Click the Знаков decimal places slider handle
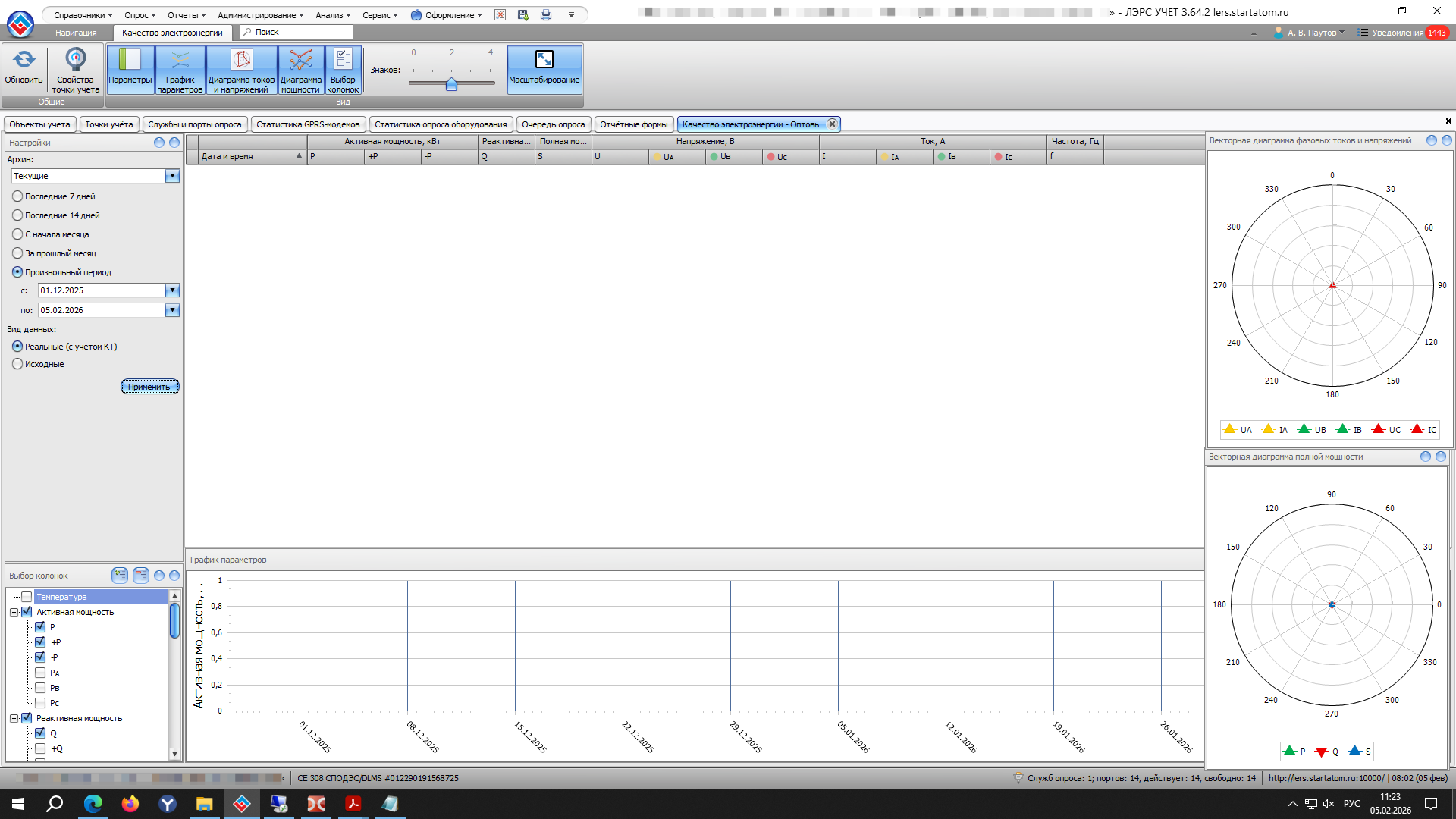Image resolution: width=1456 pixels, height=819 pixels. [451, 84]
